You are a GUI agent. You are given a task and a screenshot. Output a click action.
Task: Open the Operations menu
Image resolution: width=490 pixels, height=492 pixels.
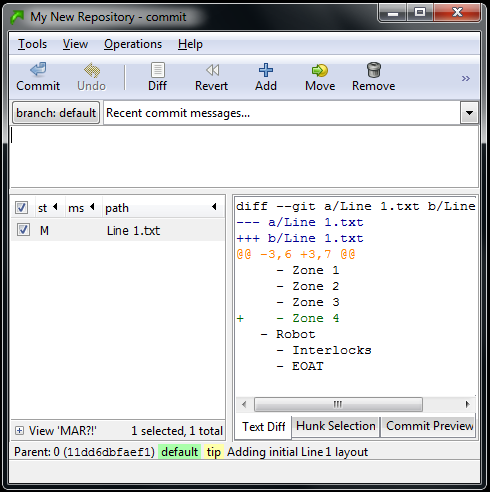pyautogui.click(x=133, y=44)
